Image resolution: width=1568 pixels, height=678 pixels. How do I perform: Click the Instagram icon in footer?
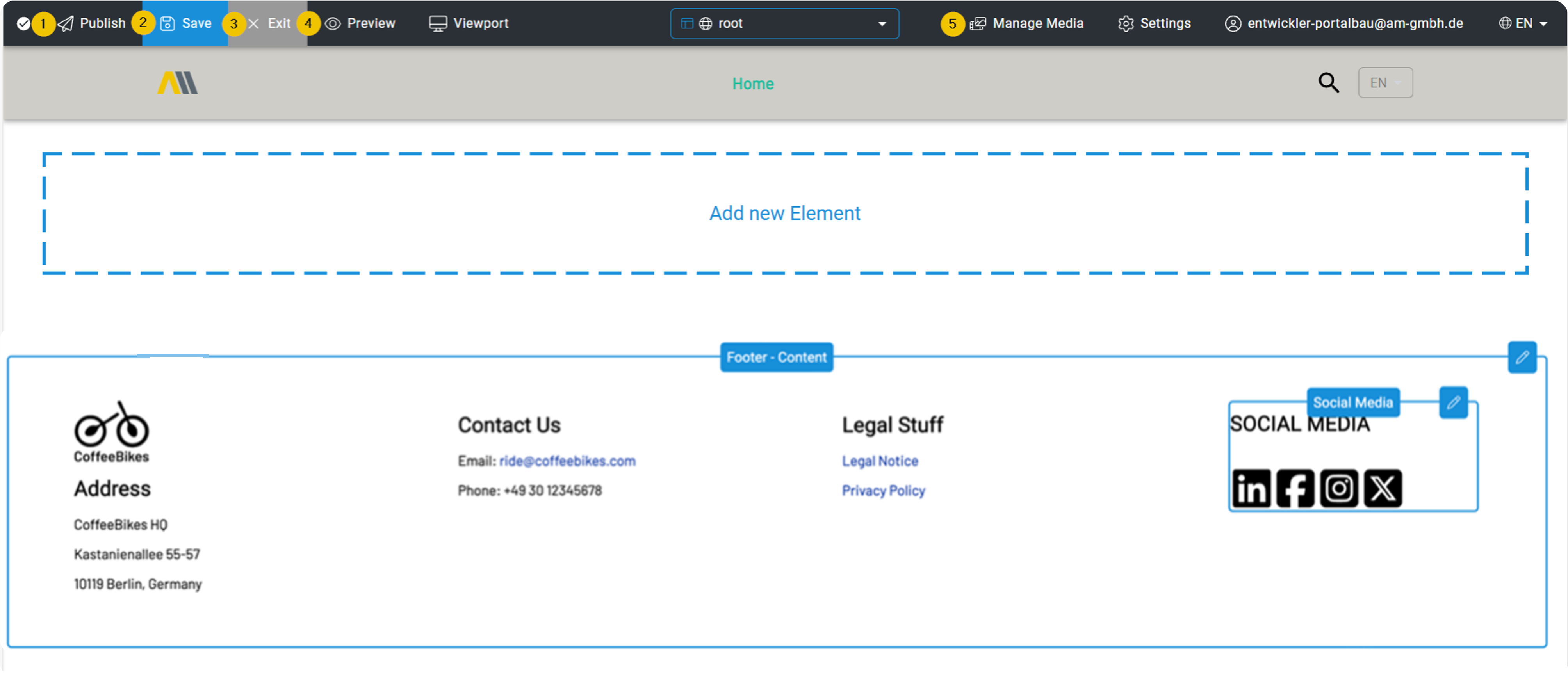[1338, 488]
